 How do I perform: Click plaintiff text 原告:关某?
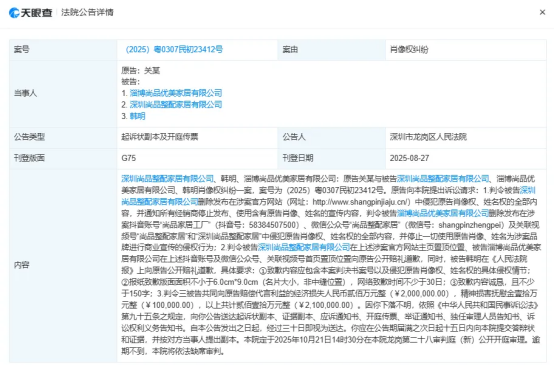[x=141, y=70]
